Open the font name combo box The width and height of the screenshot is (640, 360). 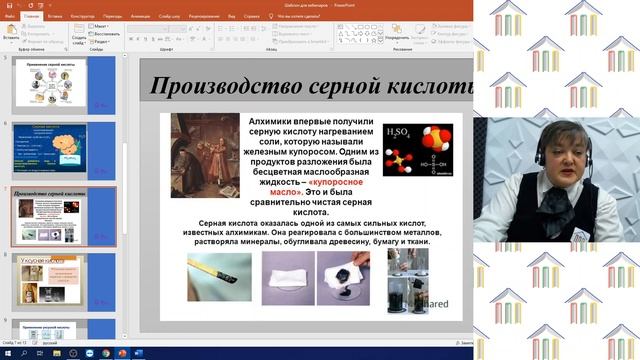point(147,29)
